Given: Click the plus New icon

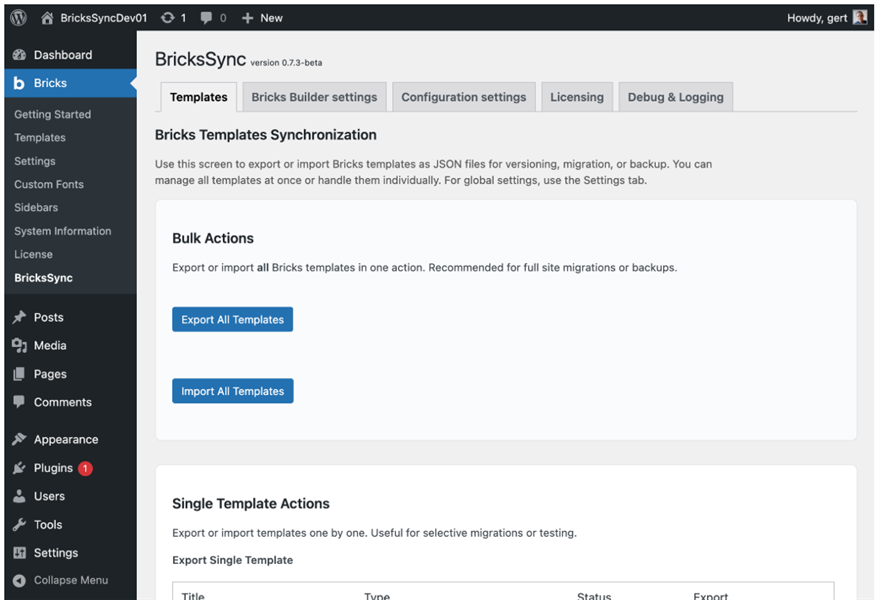Looking at the screenshot, I should pyautogui.click(x=247, y=17).
